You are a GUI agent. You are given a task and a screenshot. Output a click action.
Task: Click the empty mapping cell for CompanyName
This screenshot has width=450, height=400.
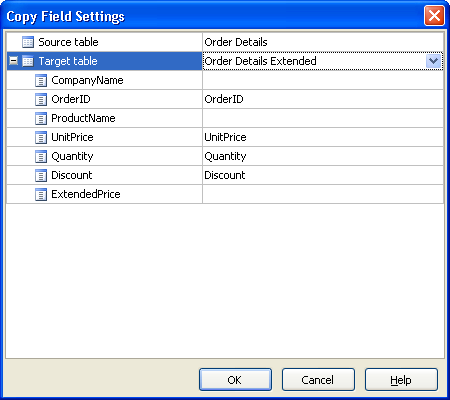click(323, 80)
